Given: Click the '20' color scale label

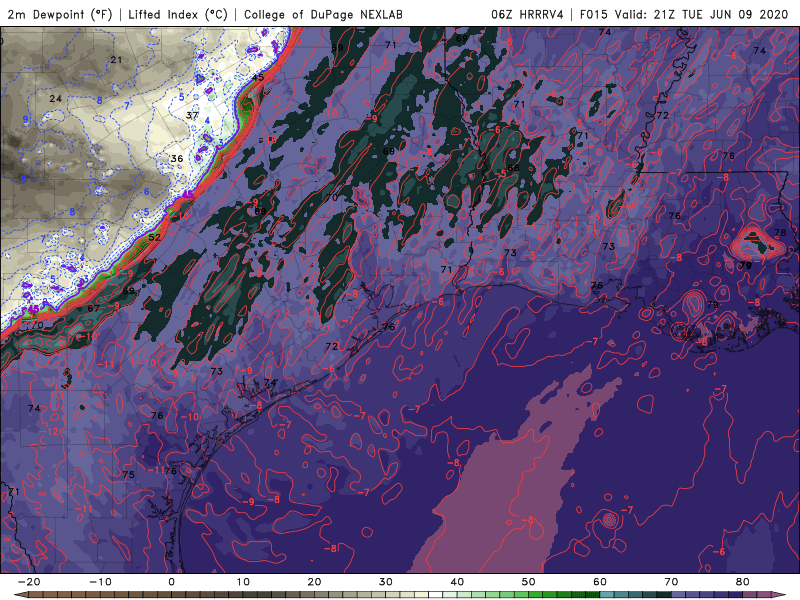Looking at the screenshot, I should point(314,582).
